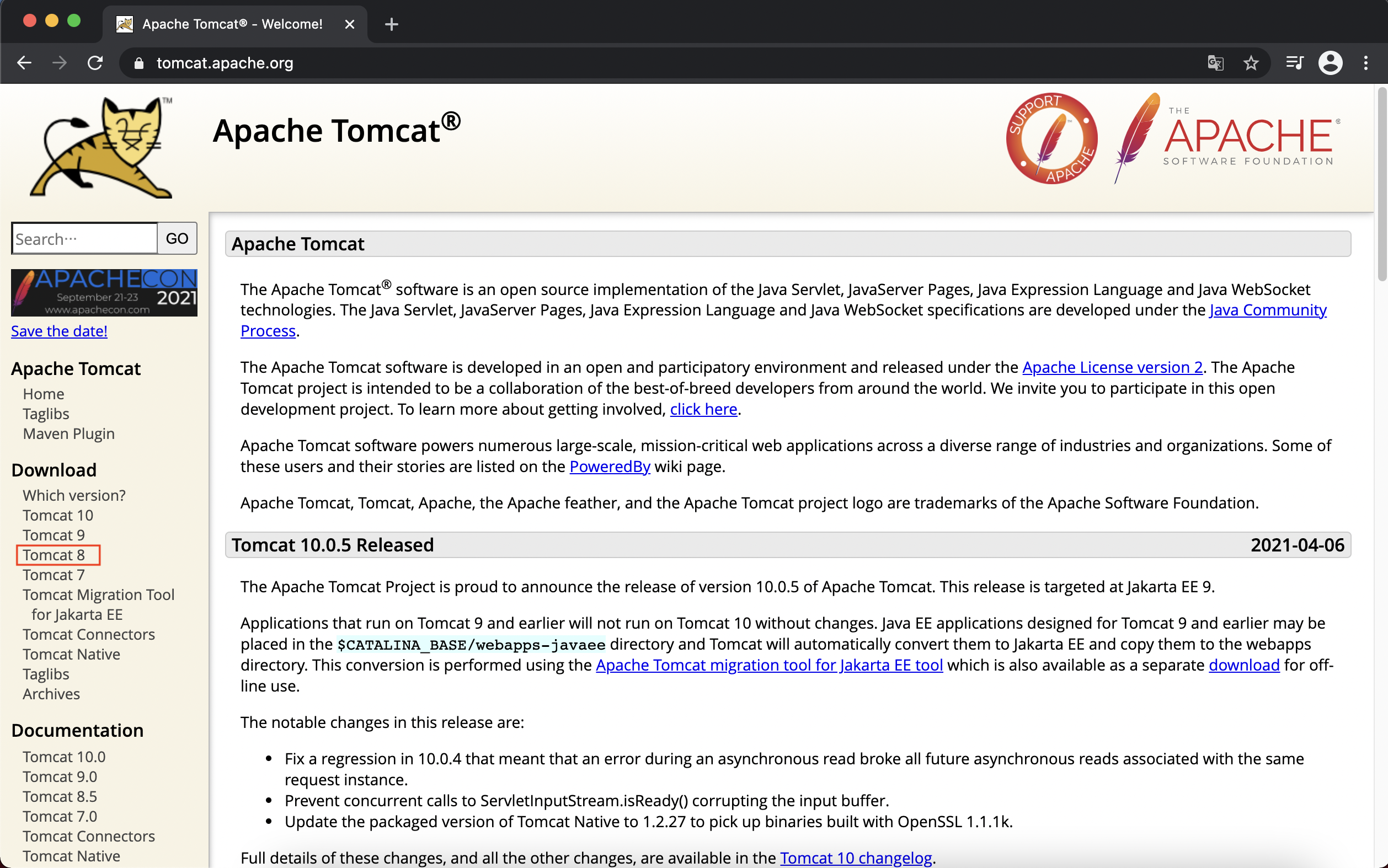
Task: Bookmark this page with the star icon
Action: point(1251,62)
